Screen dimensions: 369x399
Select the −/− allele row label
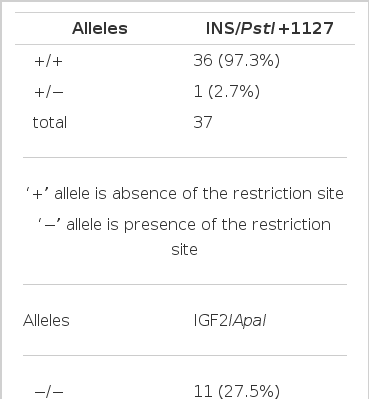point(48,393)
